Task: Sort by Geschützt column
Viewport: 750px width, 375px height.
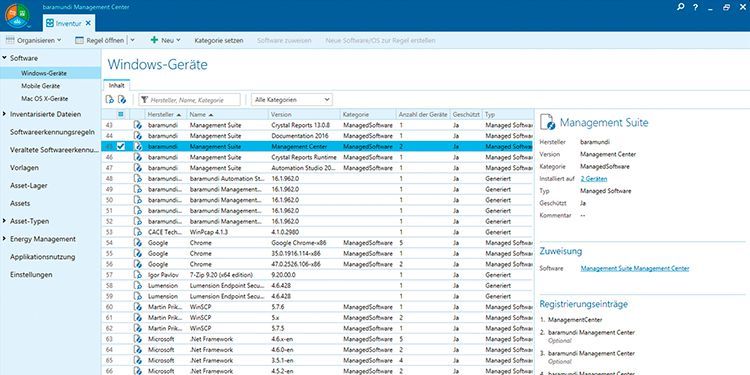Action: click(466, 115)
